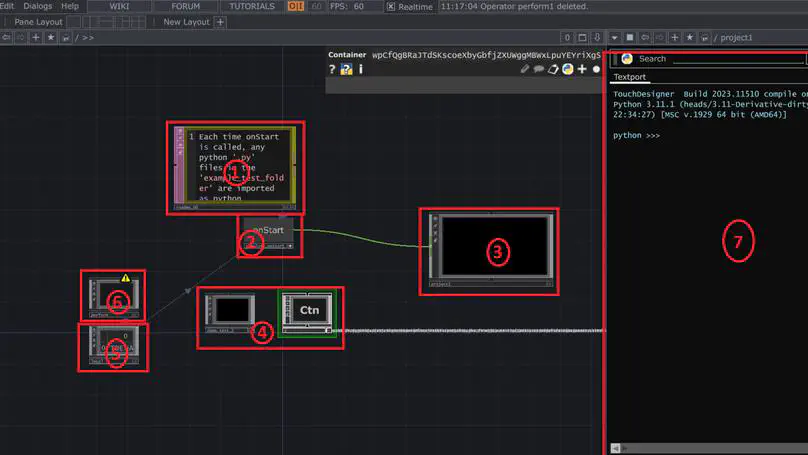This screenshot has width=808, height=455.
Task: Open right pane bookmarks star
Action: [x=689, y=38]
